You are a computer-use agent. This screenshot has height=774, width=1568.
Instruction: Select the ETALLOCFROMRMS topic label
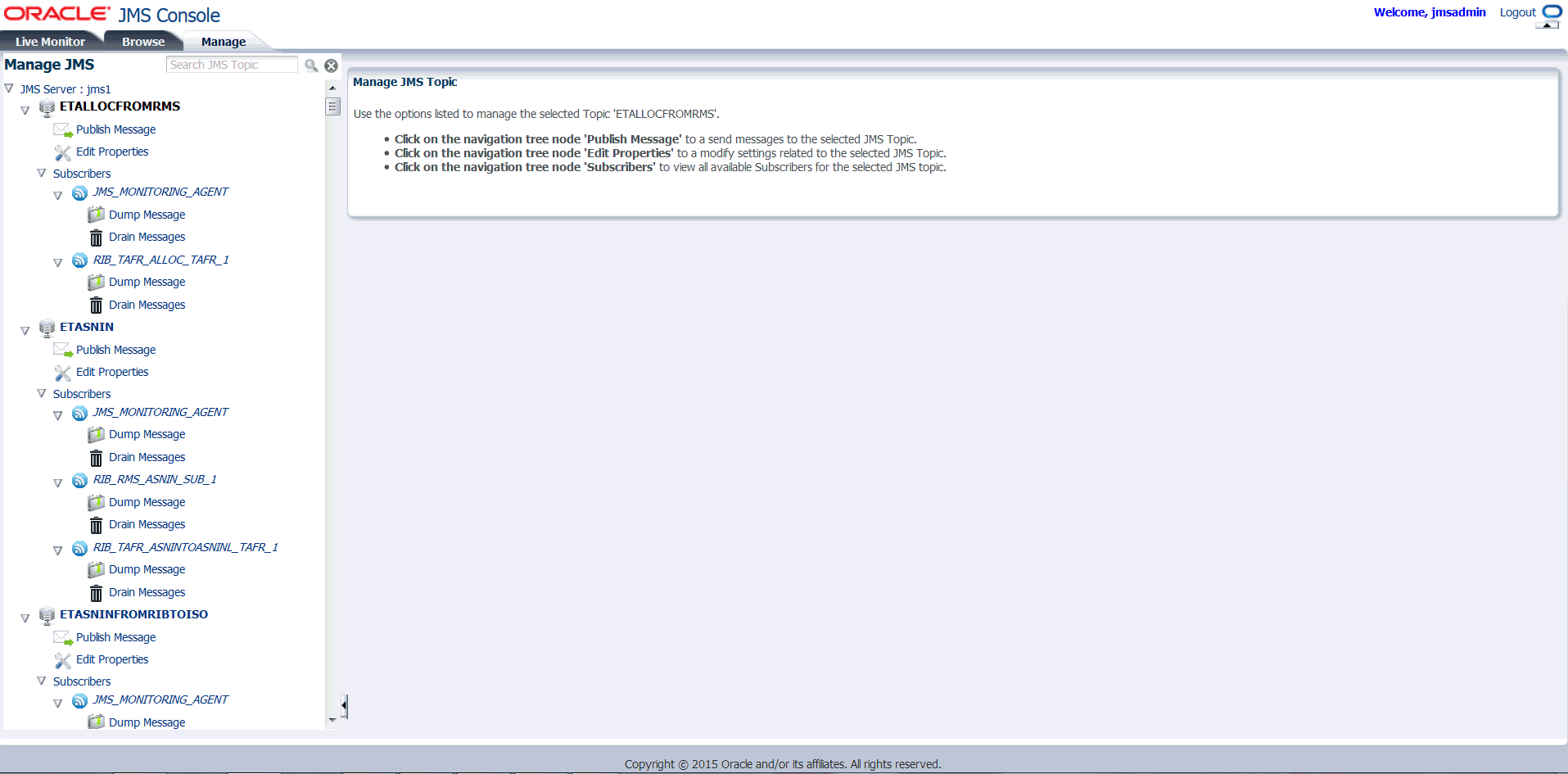tap(120, 106)
